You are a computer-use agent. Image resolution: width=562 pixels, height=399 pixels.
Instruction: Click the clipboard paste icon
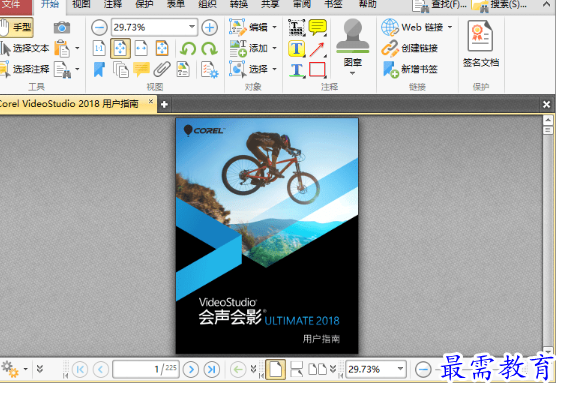click(x=62, y=48)
